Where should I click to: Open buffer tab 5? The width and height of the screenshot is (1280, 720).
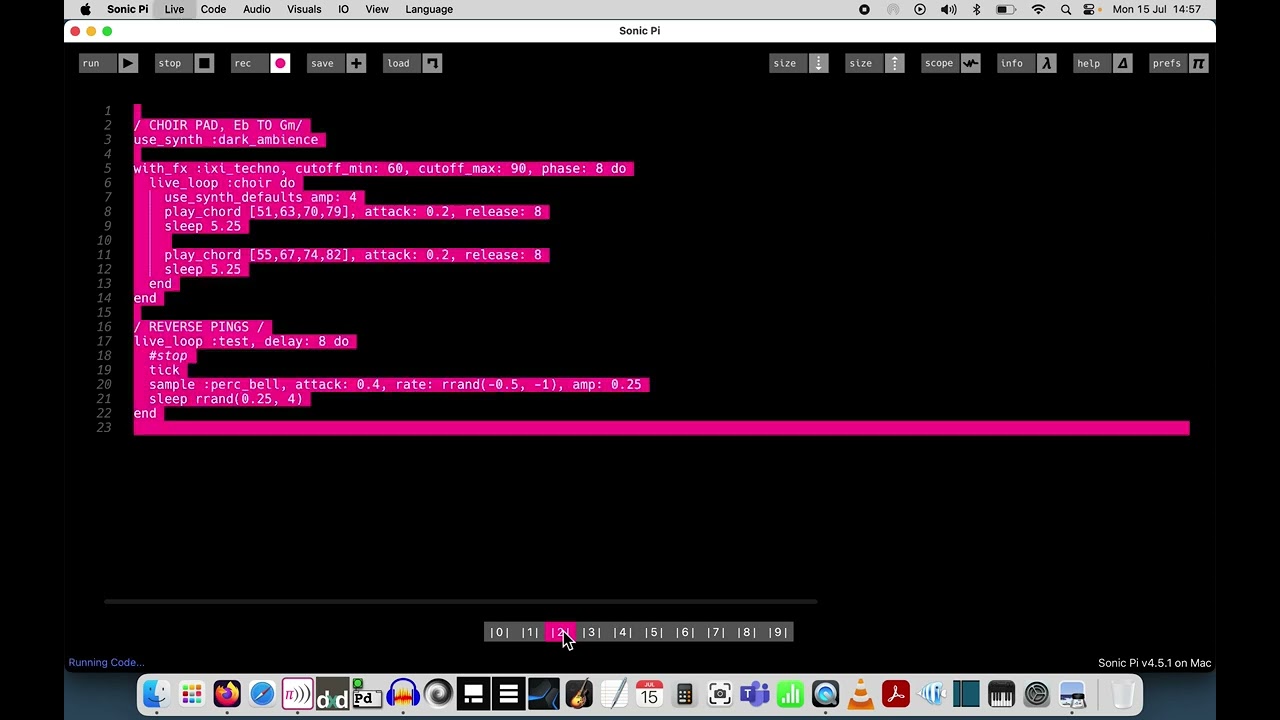click(654, 632)
